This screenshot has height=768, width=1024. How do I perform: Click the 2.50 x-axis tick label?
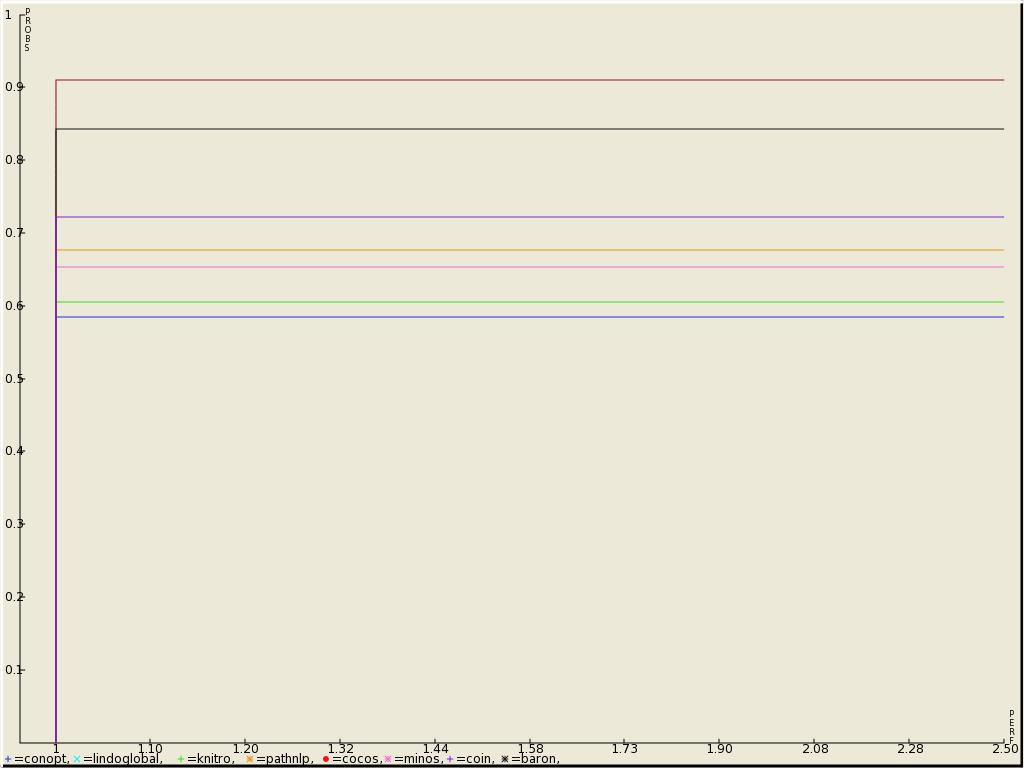[x=1006, y=748]
